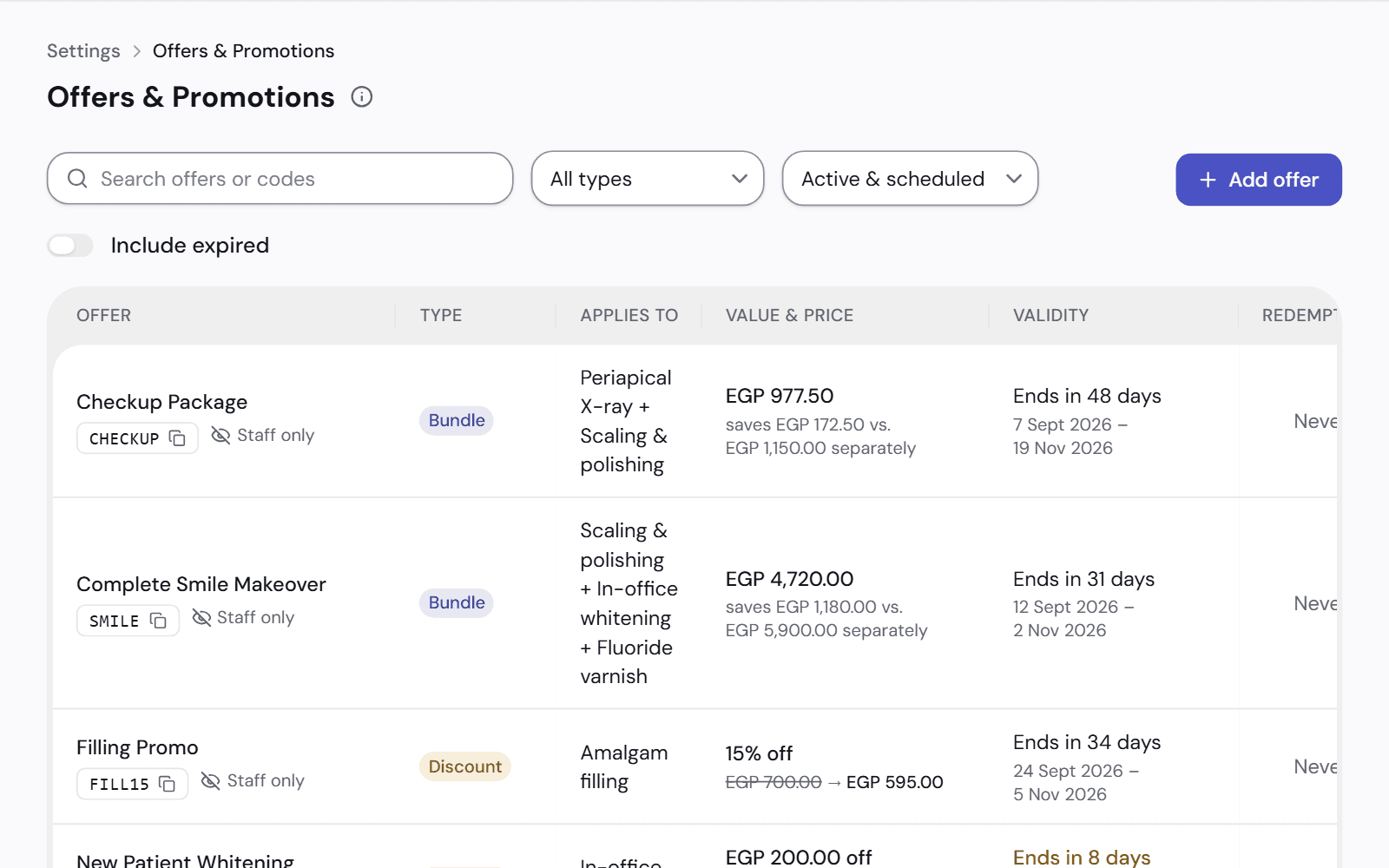Click Offers & Promotions breadcrumb
Screen dimensions: 1389x868
pos(243,51)
